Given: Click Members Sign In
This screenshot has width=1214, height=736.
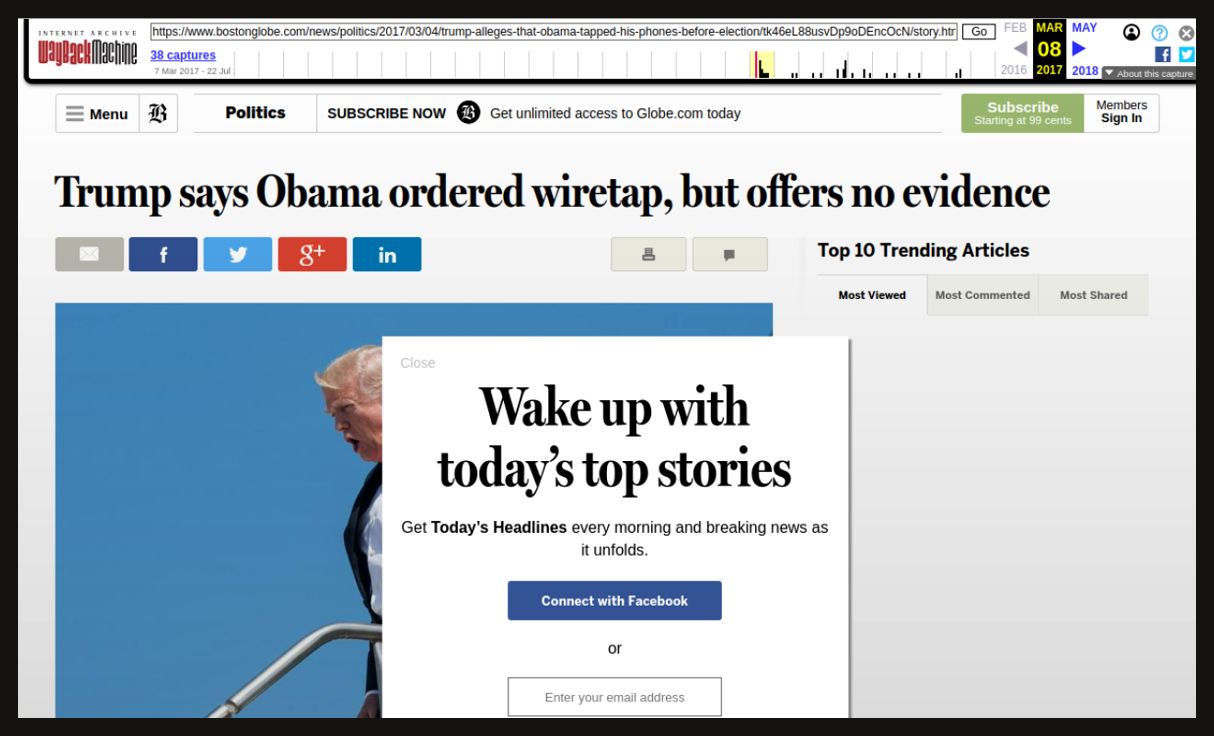Looking at the screenshot, I should [x=1121, y=112].
